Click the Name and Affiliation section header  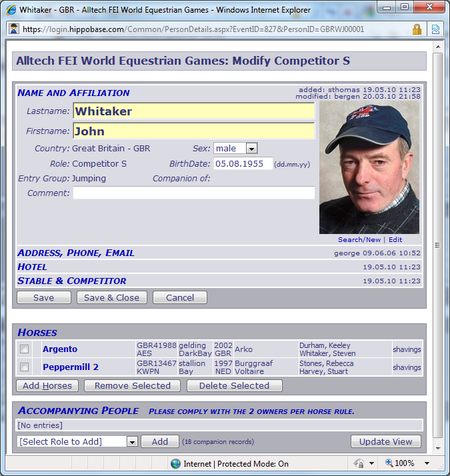point(73,93)
